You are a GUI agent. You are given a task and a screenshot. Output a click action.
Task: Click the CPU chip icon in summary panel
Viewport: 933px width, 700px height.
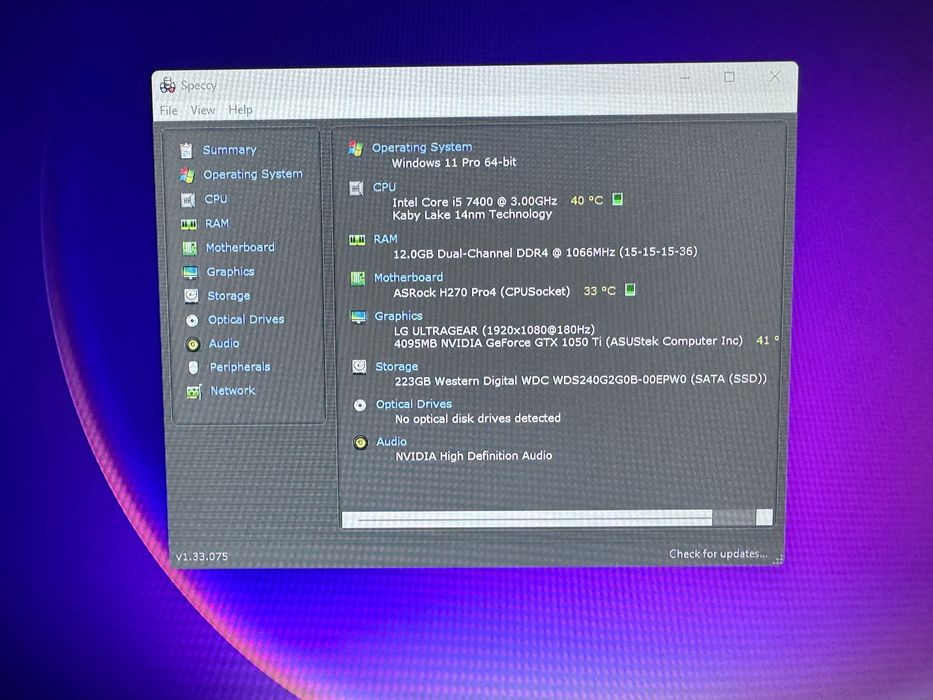[356, 189]
